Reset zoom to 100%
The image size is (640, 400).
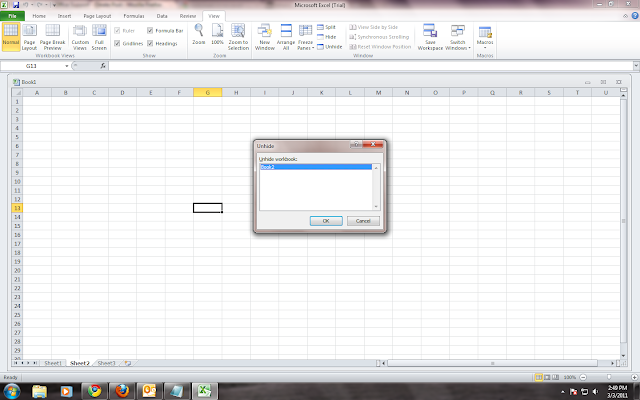pos(217,34)
